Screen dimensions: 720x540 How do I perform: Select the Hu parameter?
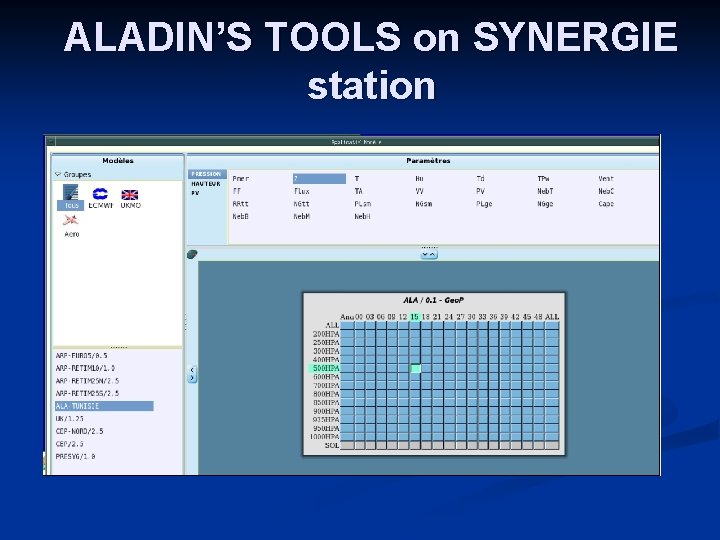pos(419,179)
